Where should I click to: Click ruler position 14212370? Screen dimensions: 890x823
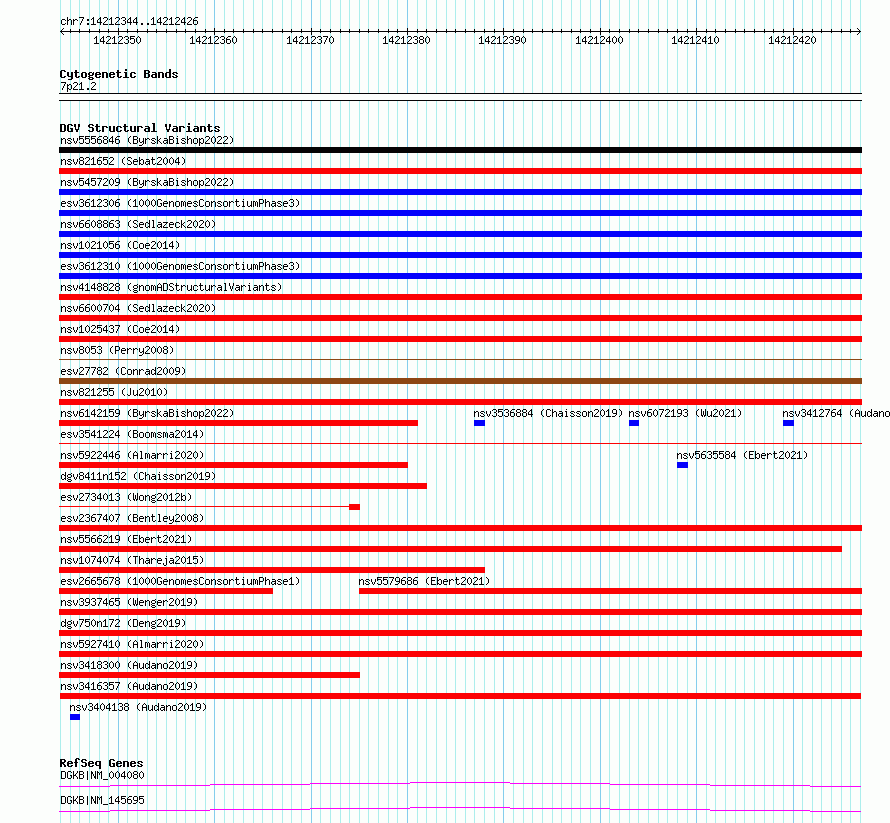pyautogui.click(x=310, y=40)
